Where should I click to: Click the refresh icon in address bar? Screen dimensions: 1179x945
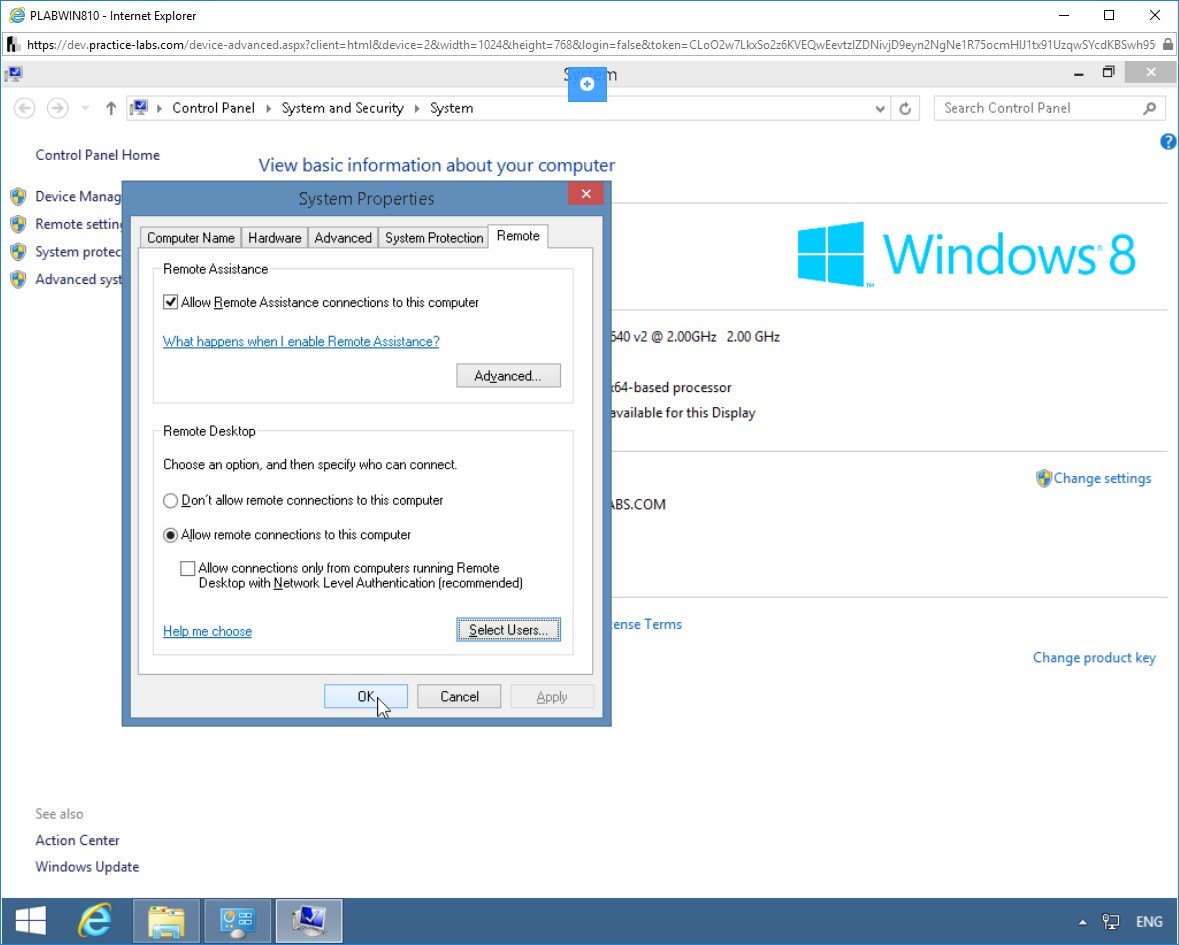tap(905, 108)
